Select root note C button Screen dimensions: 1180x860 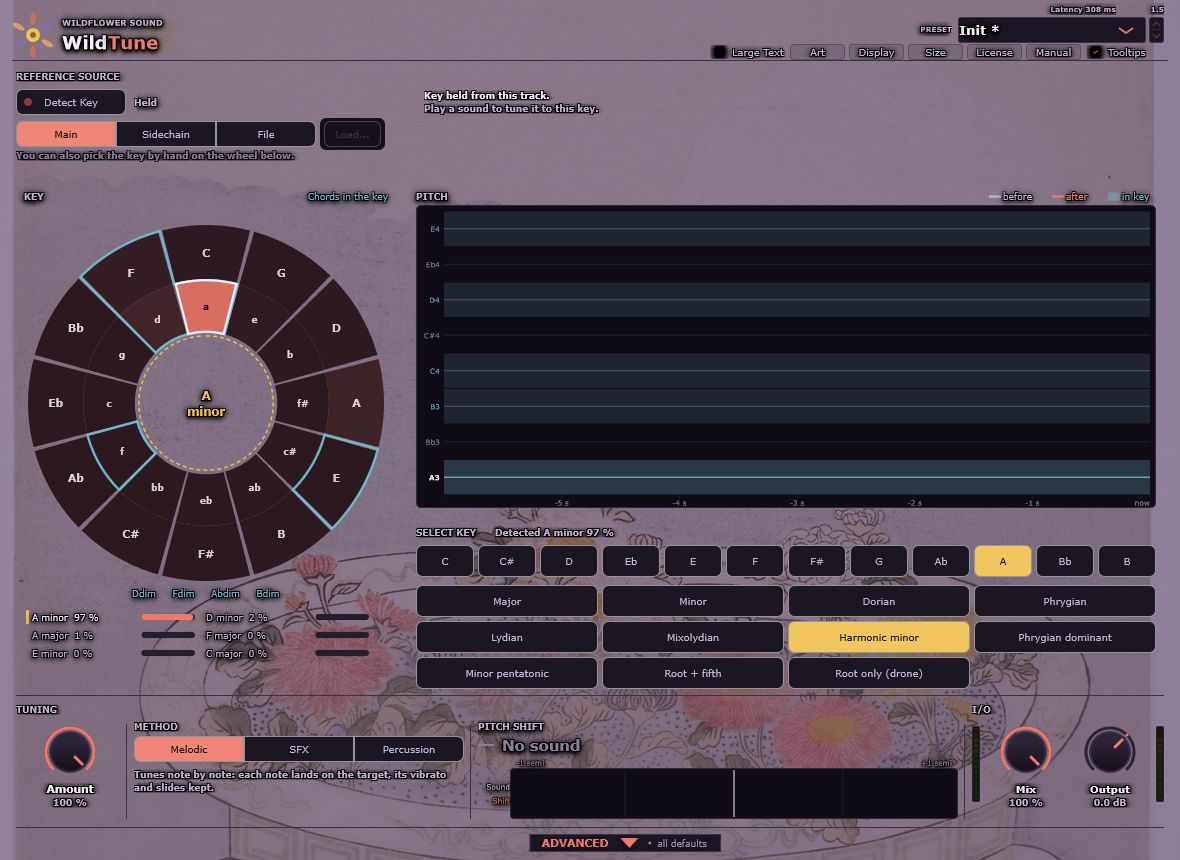click(x=445, y=561)
